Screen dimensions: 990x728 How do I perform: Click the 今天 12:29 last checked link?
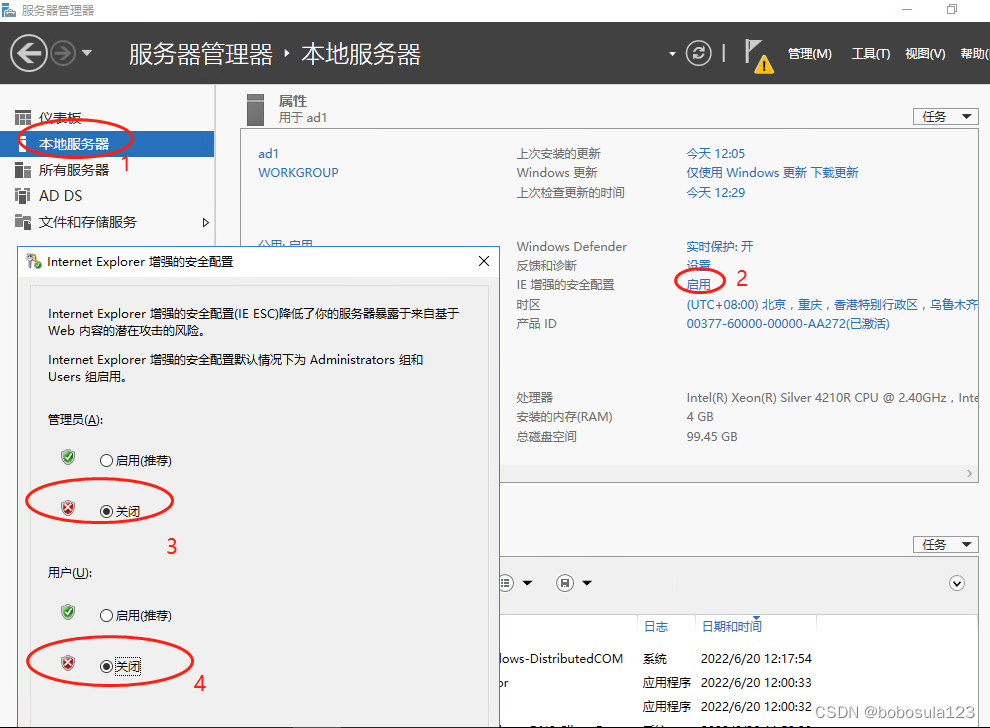click(x=715, y=193)
